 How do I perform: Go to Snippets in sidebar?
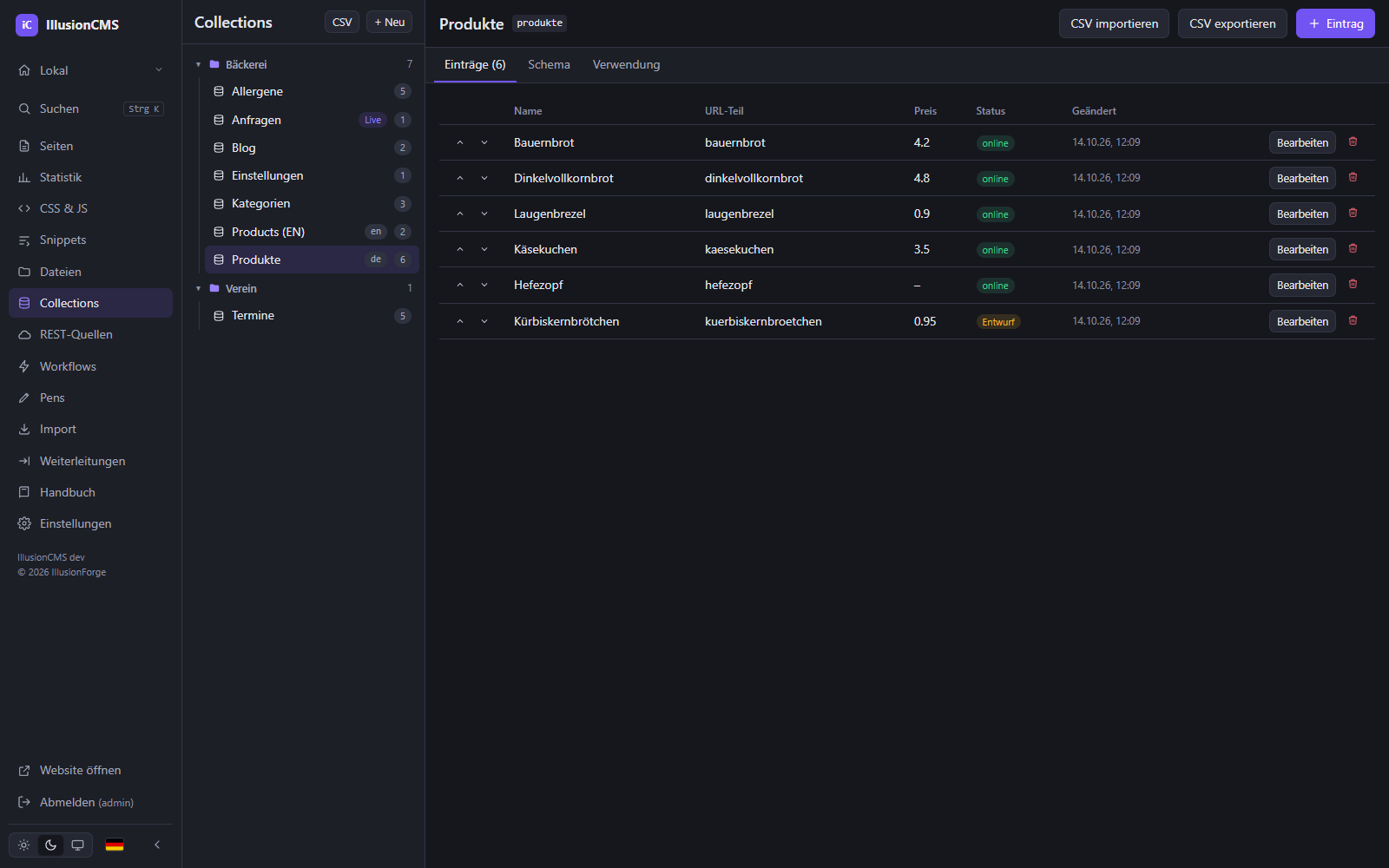tap(90, 240)
